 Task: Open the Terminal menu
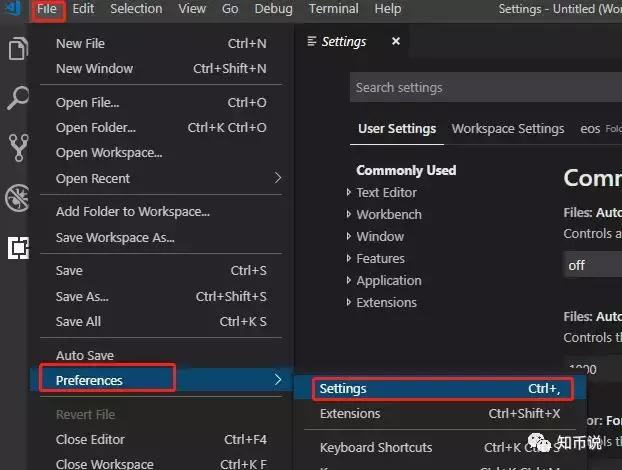(334, 9)
